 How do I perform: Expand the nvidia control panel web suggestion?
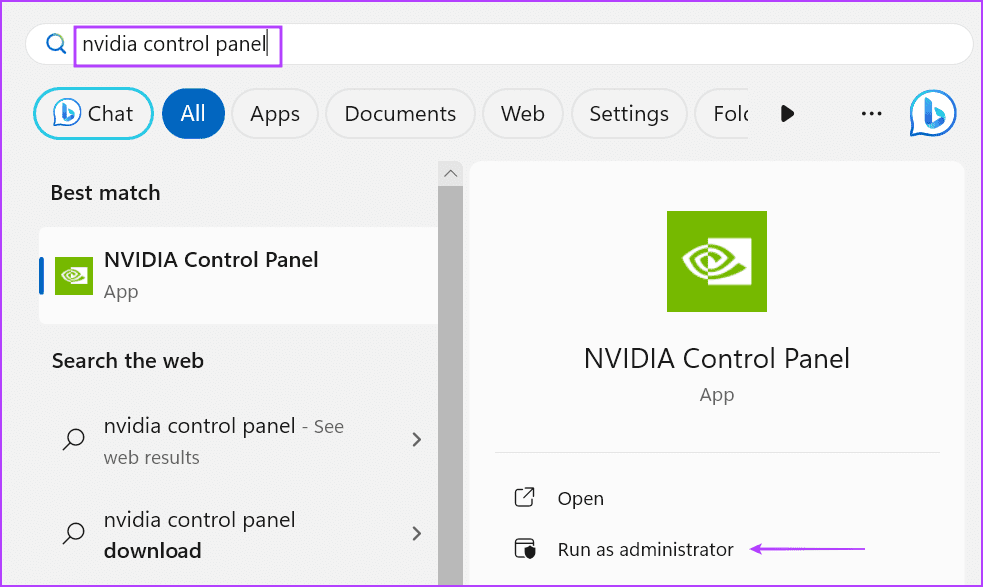[x=417, y=439]
